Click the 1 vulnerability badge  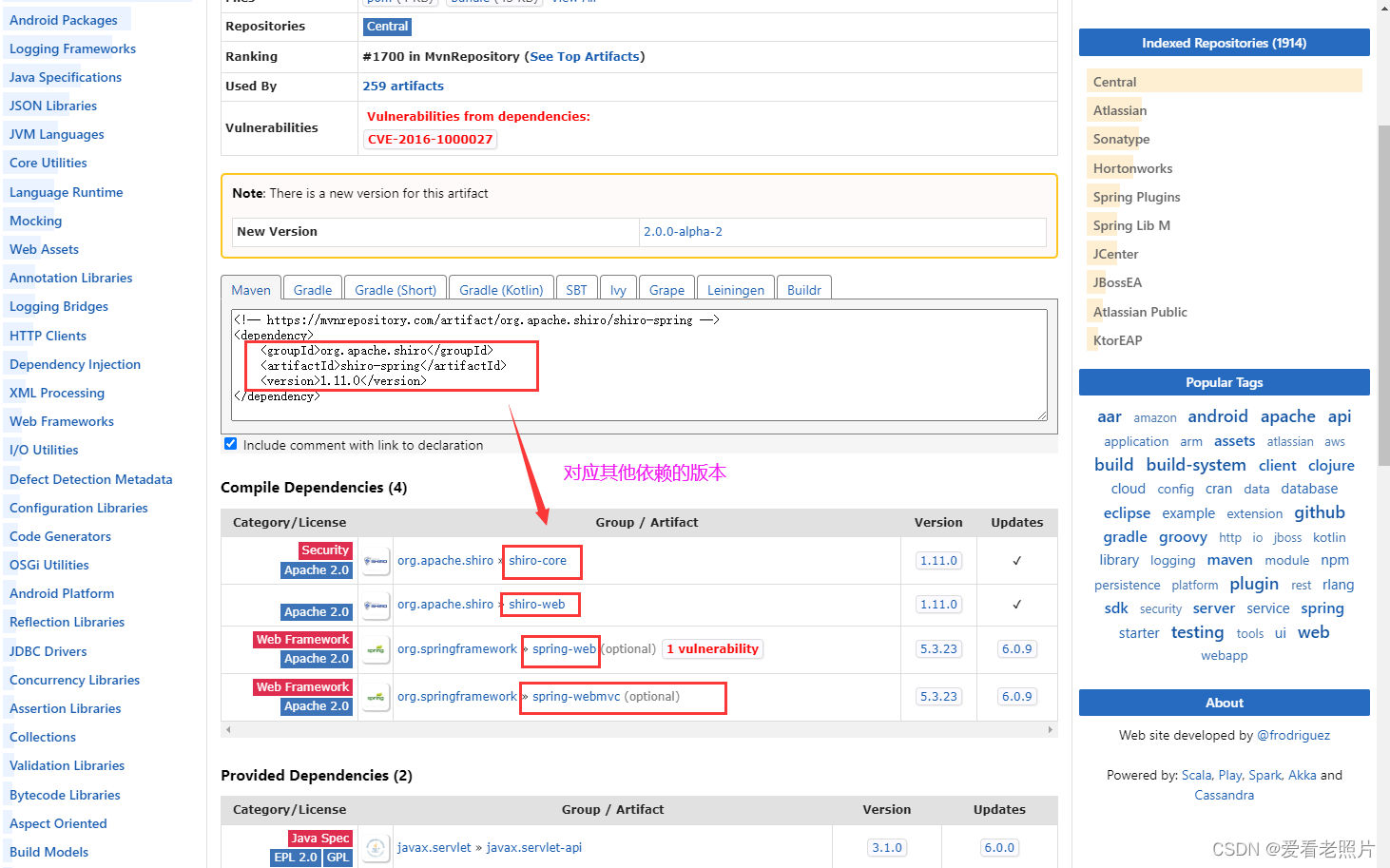713,649
